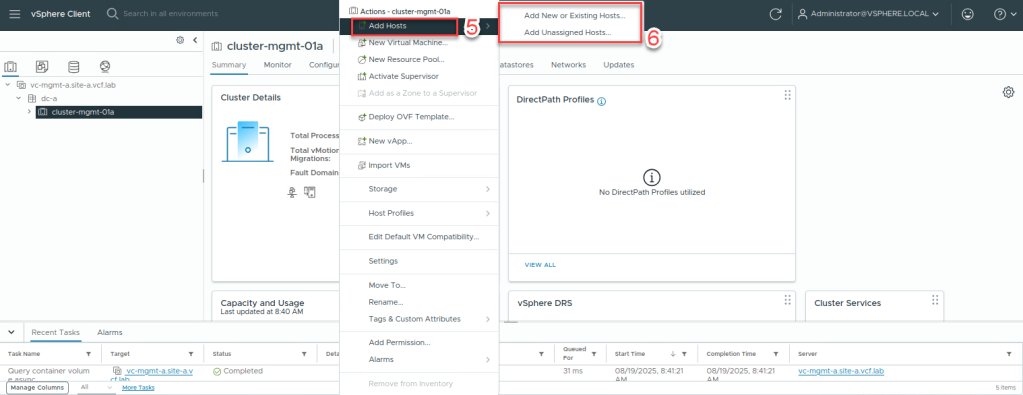Expand the Storage submenu
The image size is (1023, 395).
click(x=420, y=189)
